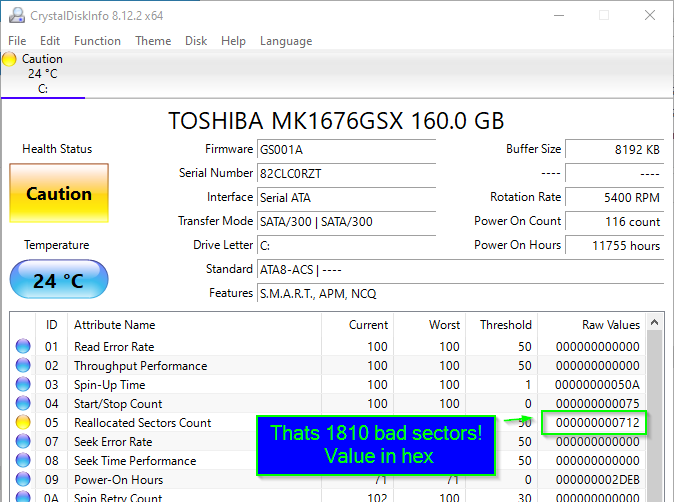
Task: Click the Interface field Serial ATA
Action: coord(346,198)
